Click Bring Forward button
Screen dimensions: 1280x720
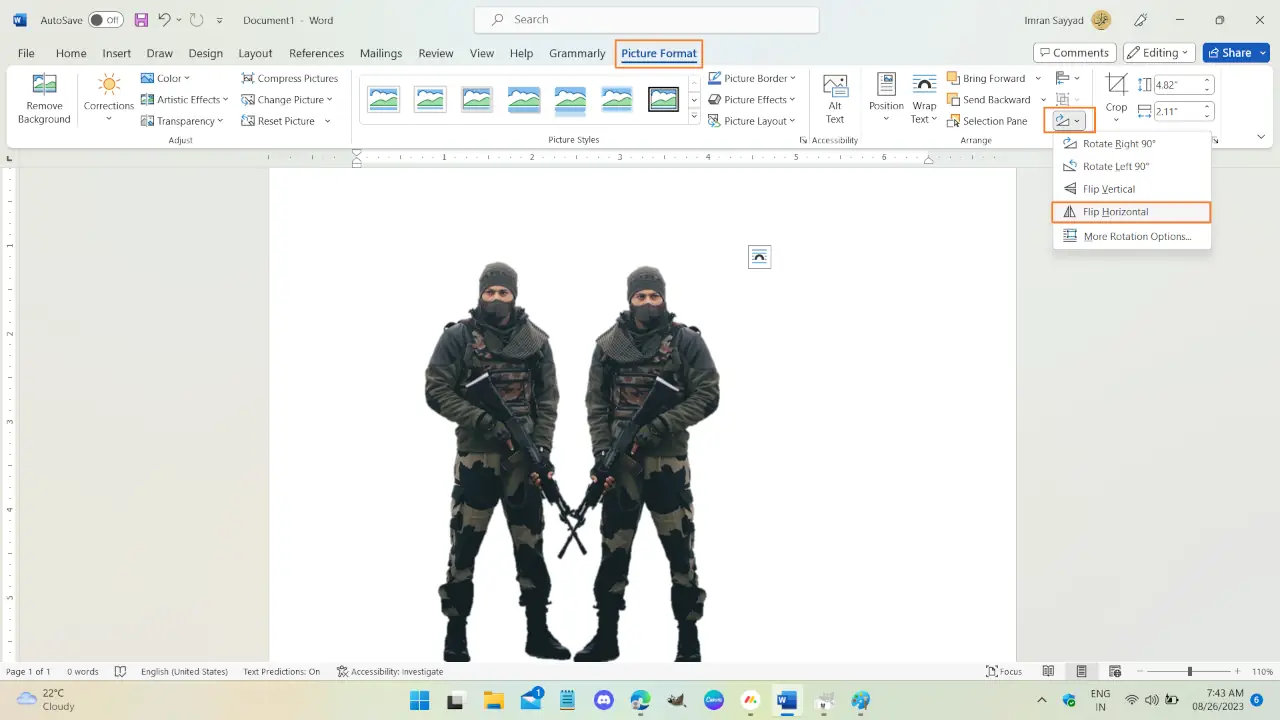point(986,78)
